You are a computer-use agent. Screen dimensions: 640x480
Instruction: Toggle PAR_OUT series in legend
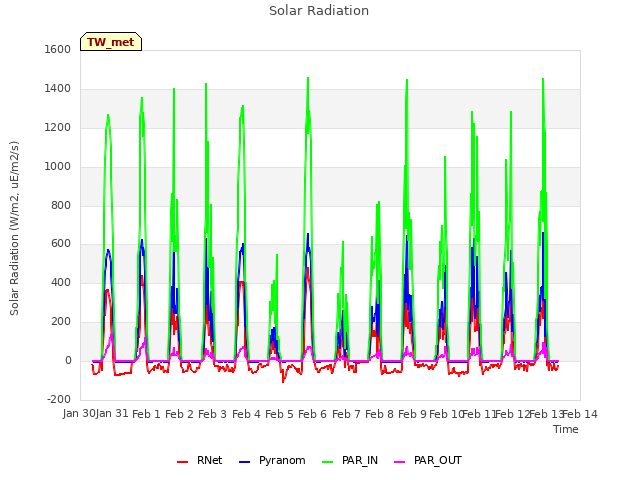pos(428,460)
